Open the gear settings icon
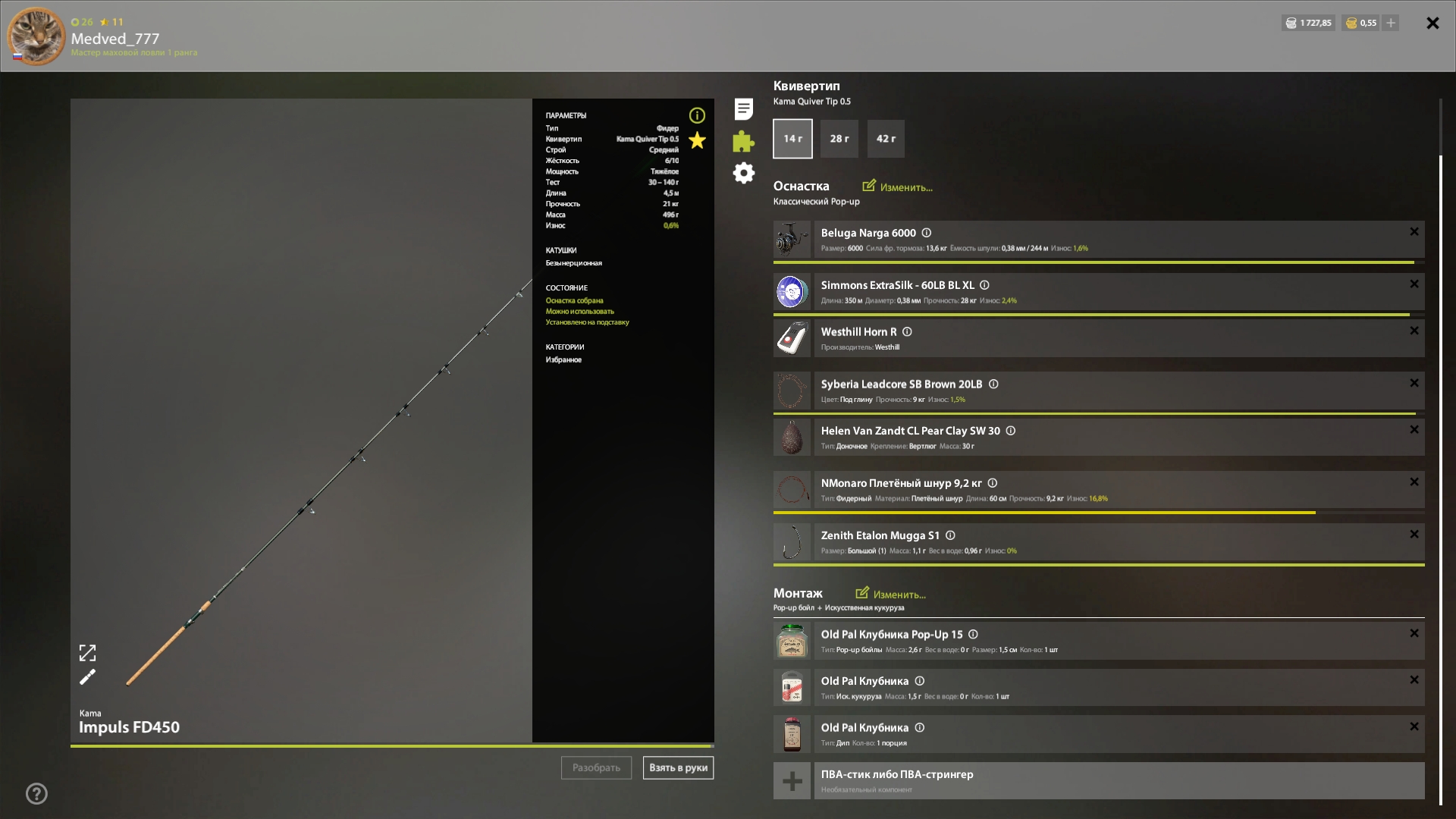 [743, 173]
